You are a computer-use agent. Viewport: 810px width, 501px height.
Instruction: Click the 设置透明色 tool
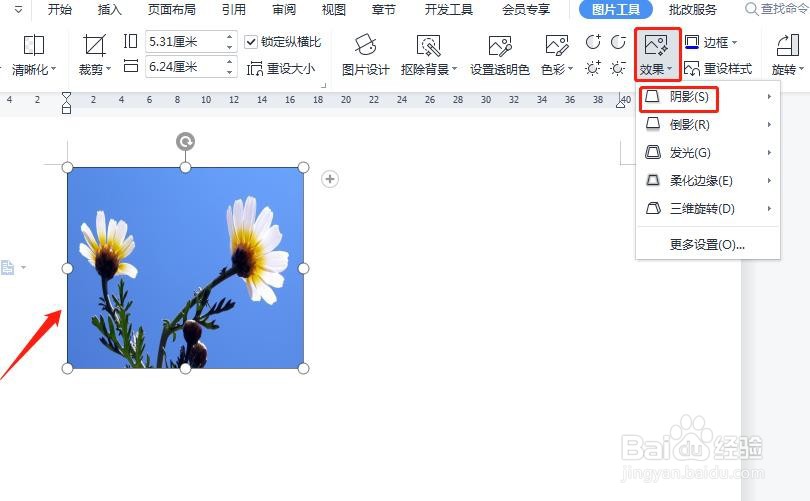(500, 54)
